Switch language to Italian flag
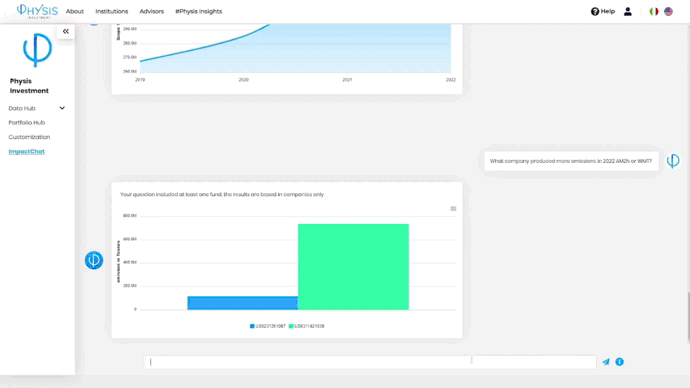Screen dimensions: 690x388 (654, 11)
